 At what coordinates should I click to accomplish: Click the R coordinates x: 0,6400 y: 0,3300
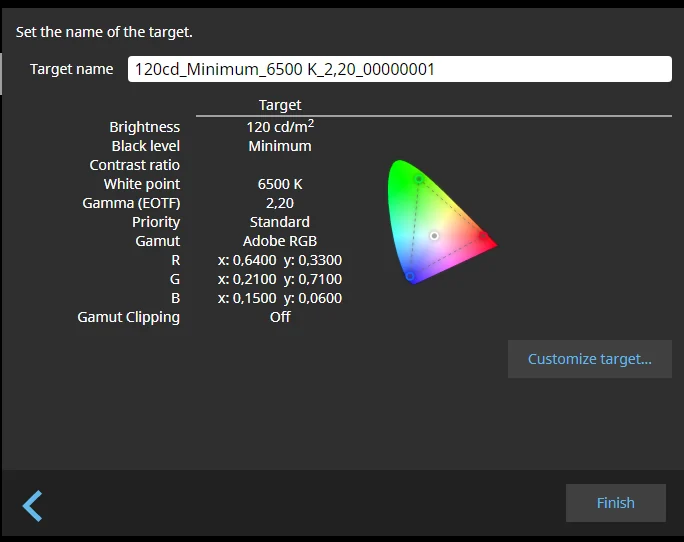click(x=280, y=260)
